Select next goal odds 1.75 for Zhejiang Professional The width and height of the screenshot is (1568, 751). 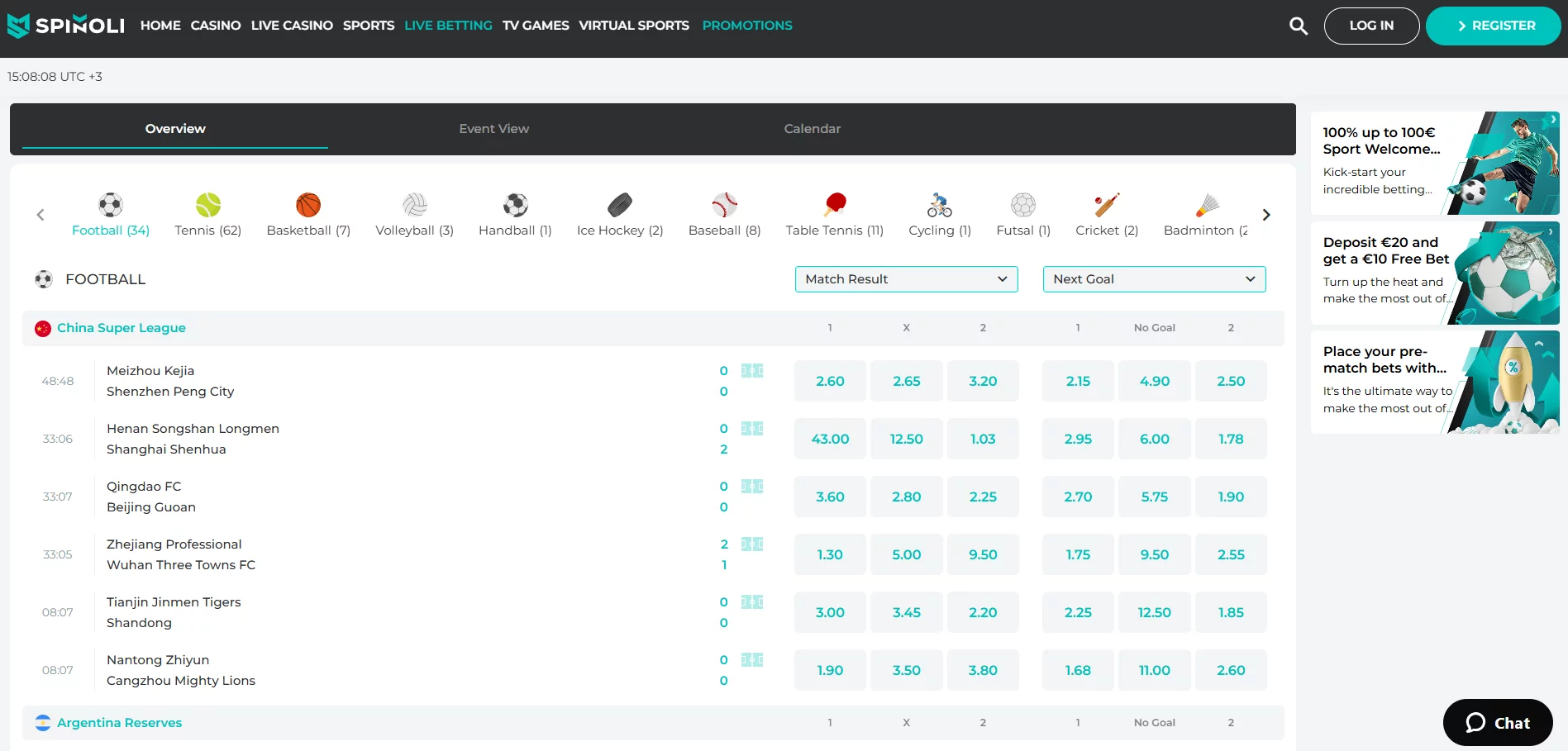tap(1078, 554)
